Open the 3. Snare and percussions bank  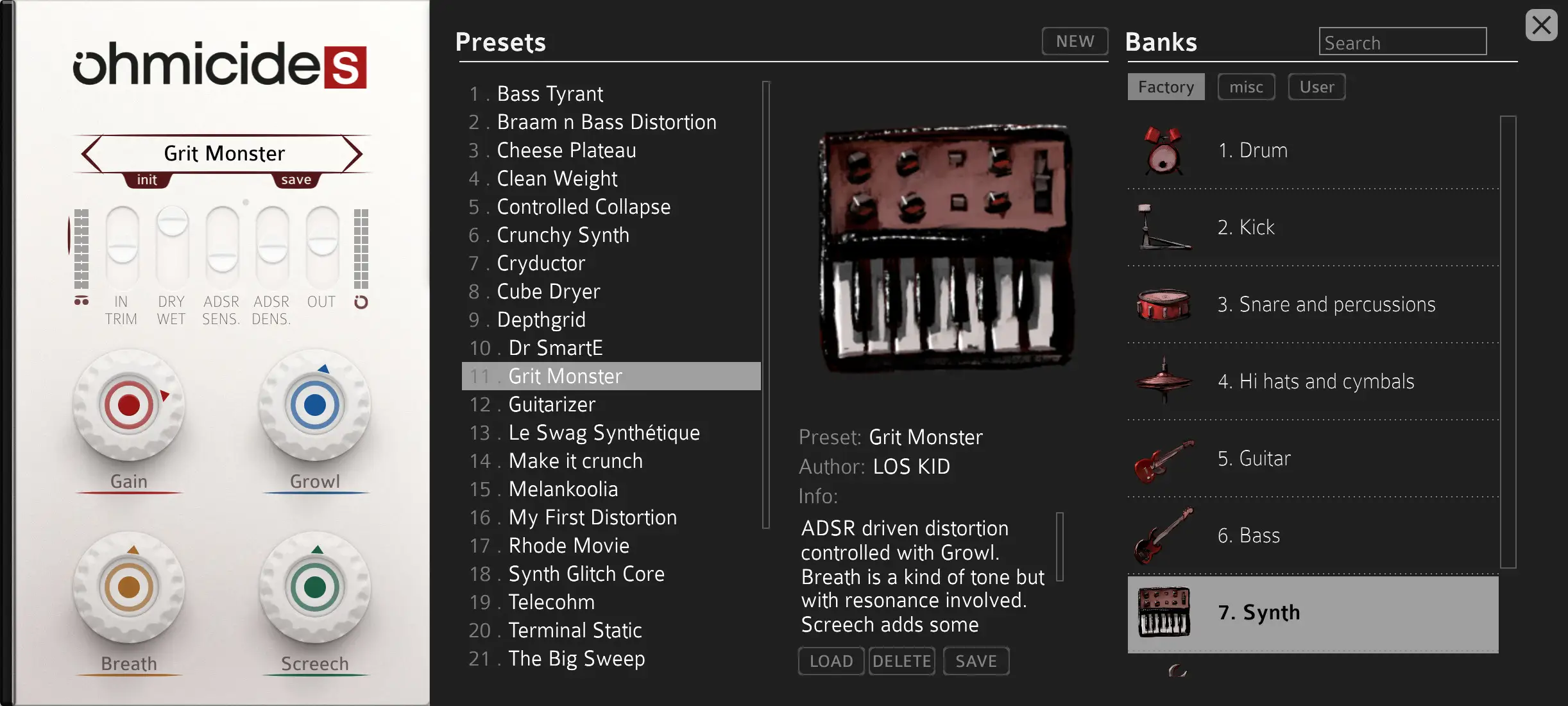pyautogui.click(x=1313, y=305)
